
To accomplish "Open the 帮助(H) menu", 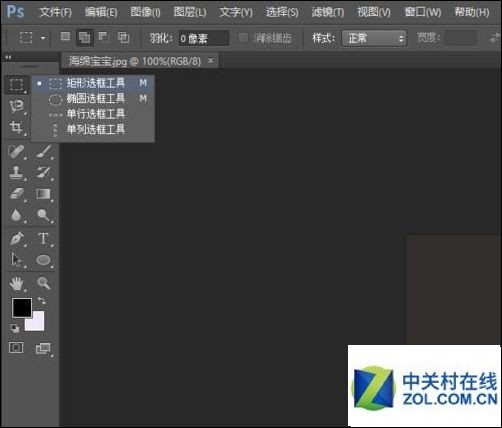I will (472, 12).
